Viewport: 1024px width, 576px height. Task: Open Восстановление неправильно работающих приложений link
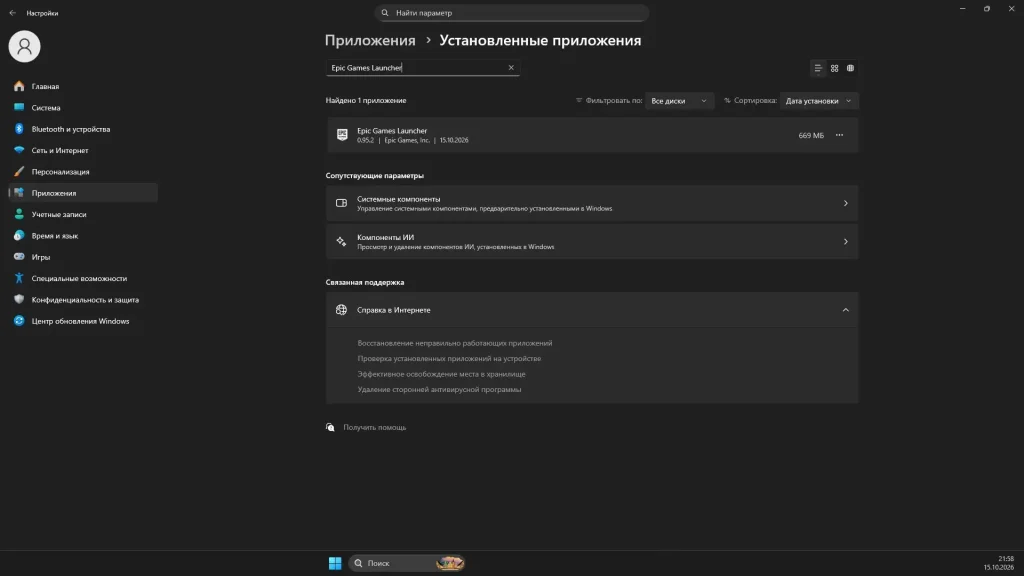click(455, 343)
